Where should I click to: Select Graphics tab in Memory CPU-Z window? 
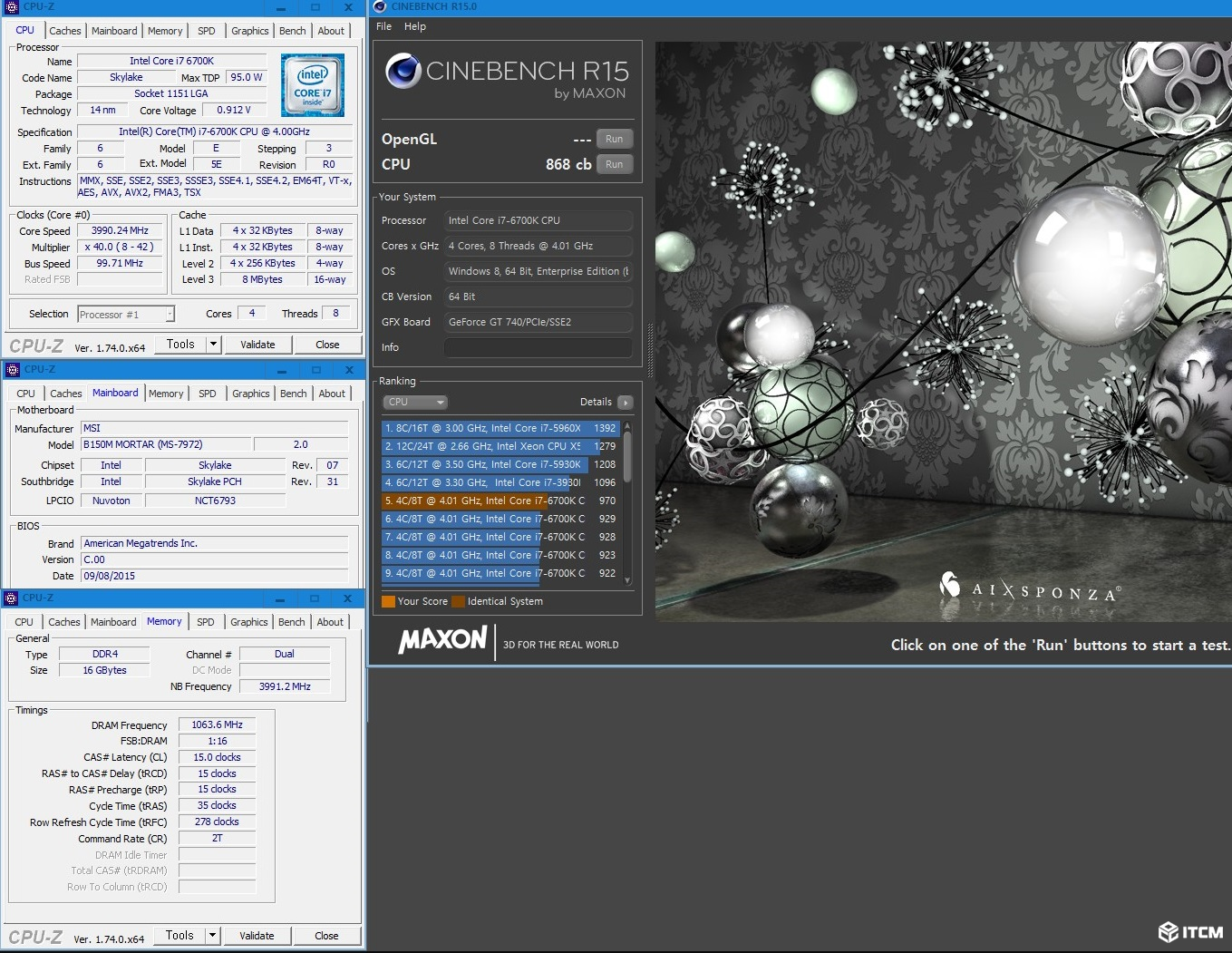coord(248,622)
